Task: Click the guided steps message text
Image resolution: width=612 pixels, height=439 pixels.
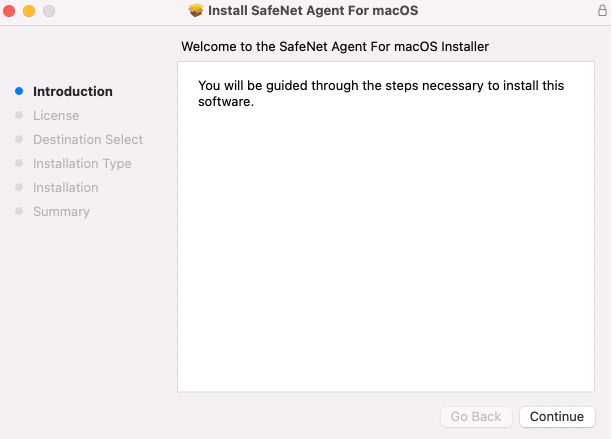Action: tap(381, 93)
